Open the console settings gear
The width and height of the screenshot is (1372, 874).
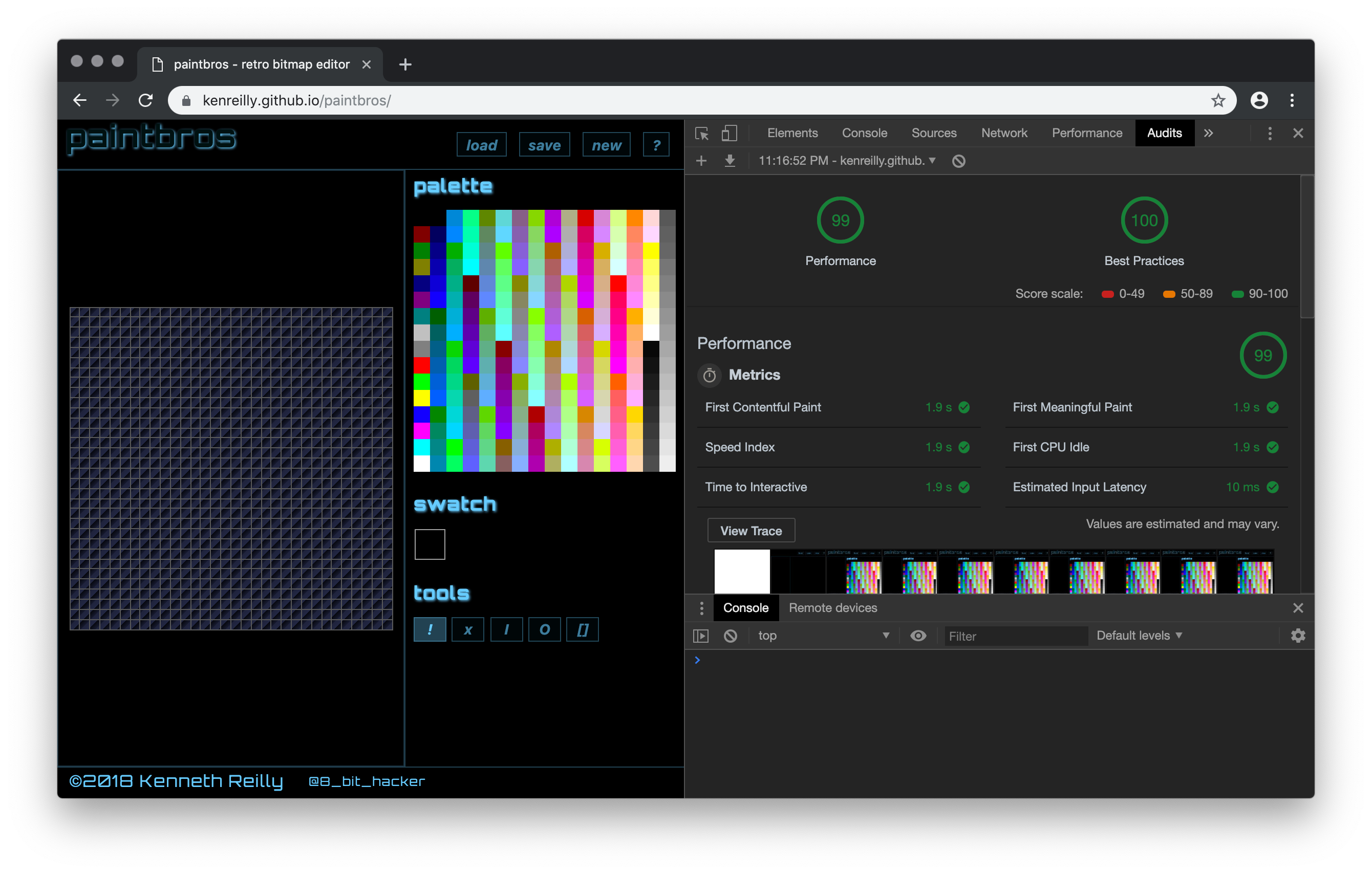coord(1298,636)
